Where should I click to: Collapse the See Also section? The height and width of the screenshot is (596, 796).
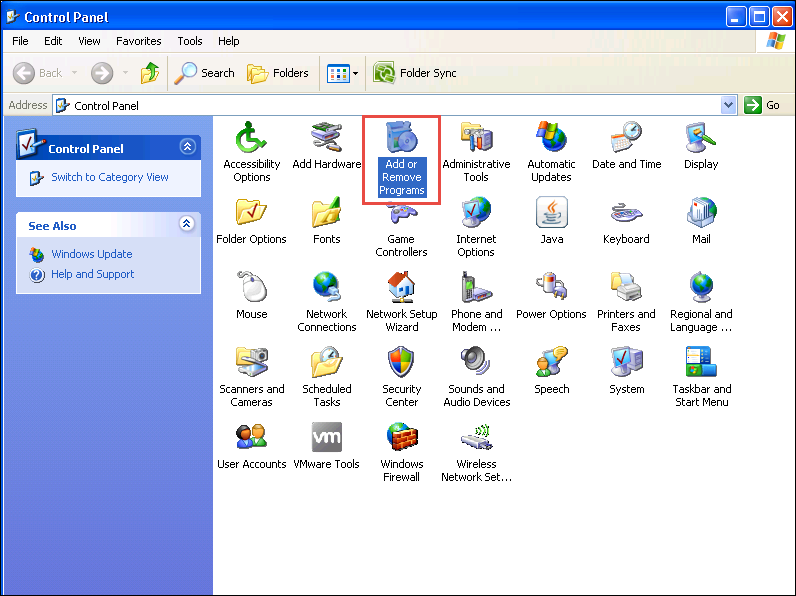pos(187,225)
